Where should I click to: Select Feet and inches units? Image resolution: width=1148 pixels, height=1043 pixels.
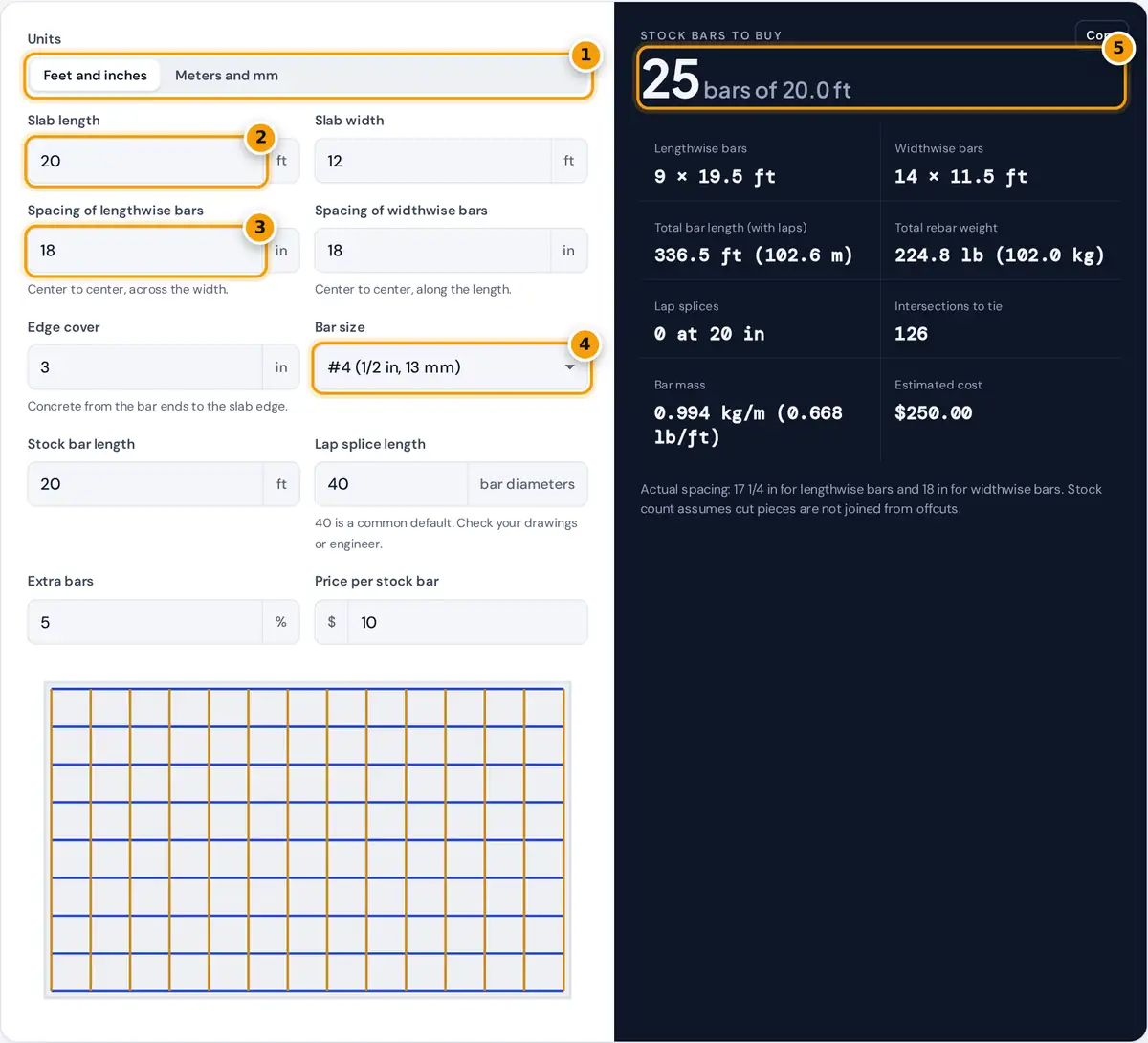click(x=95, y=75)
